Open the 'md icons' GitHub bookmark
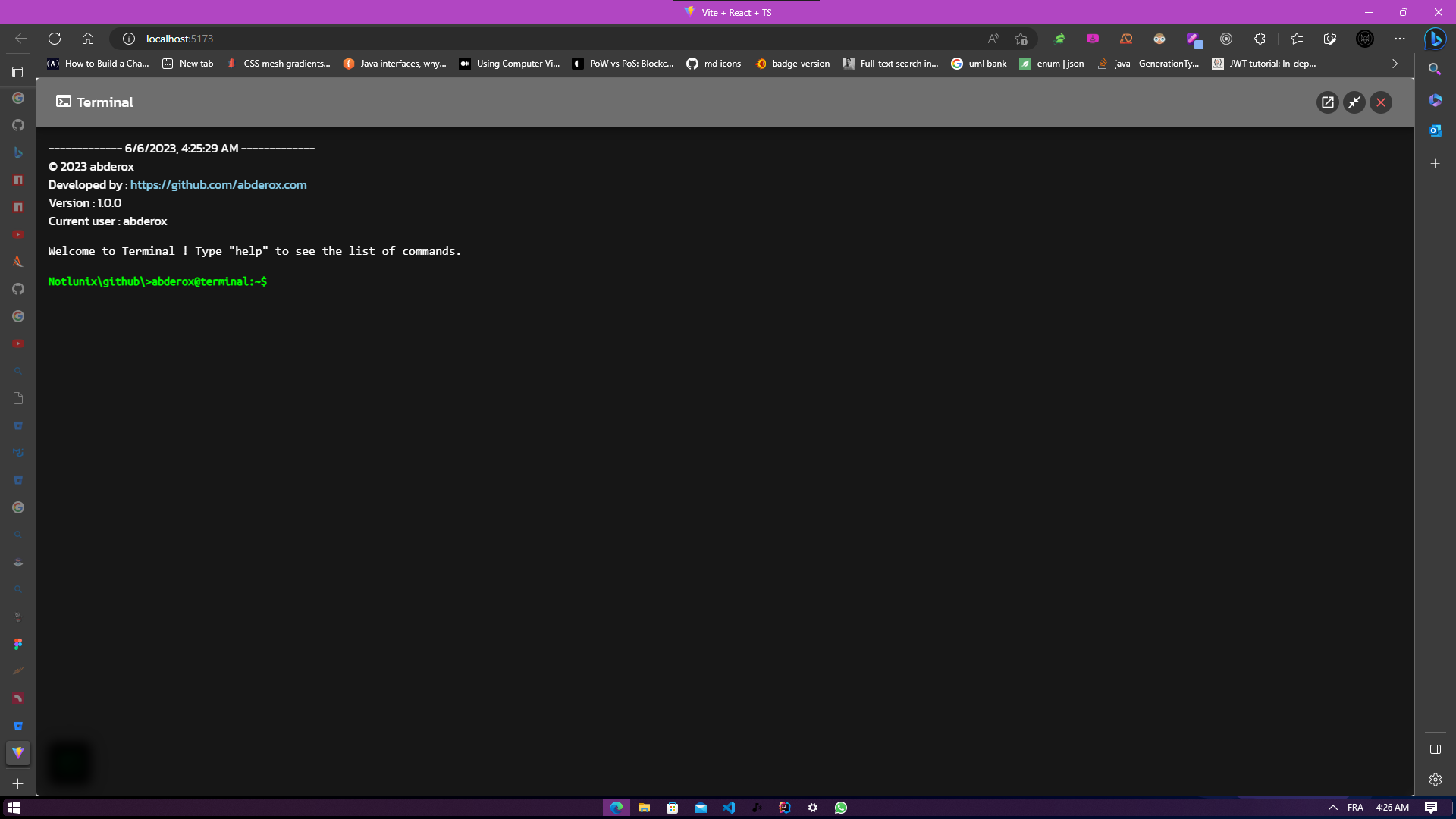 (714, 64)
